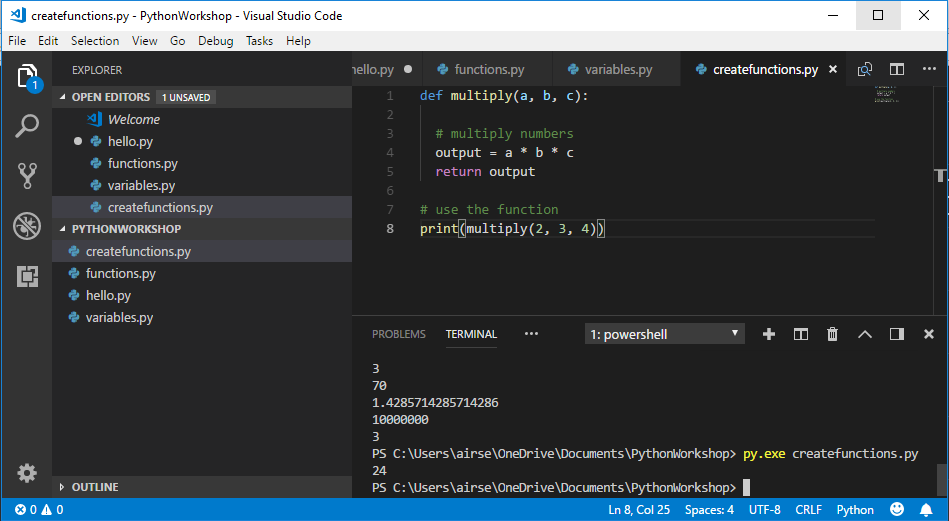Viewport: 949px width, 521px height.
Task: Open editor More Actions ellipsis
Action: (930, 69)
